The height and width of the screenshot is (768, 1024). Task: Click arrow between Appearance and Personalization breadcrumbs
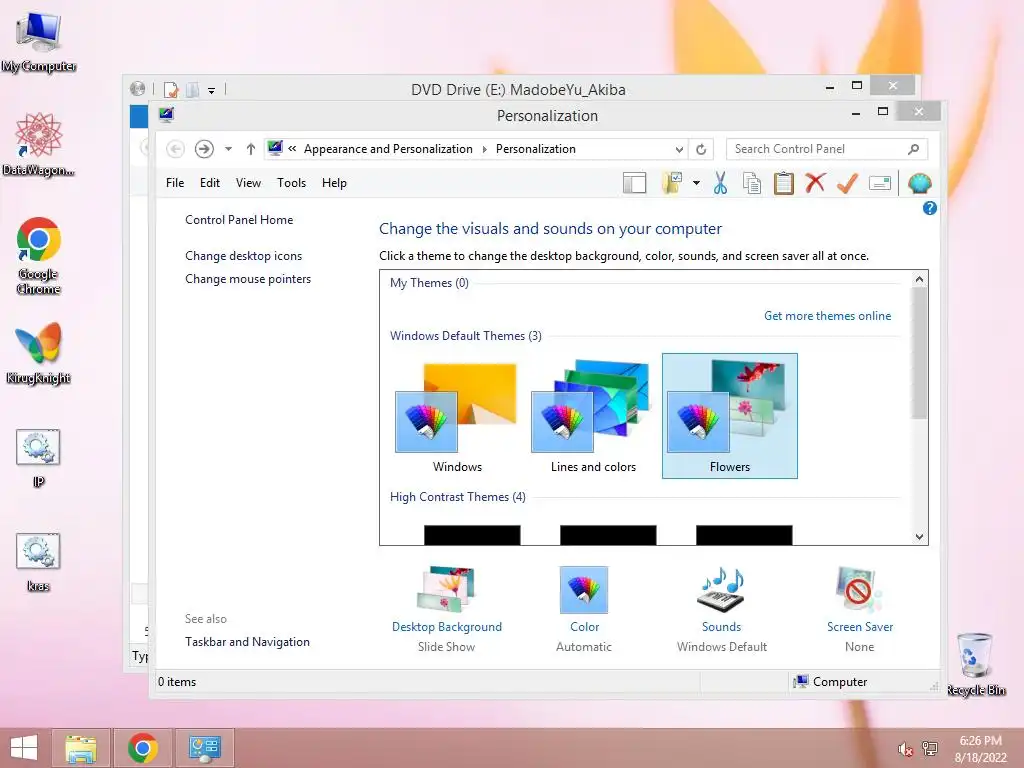(485, 150)
